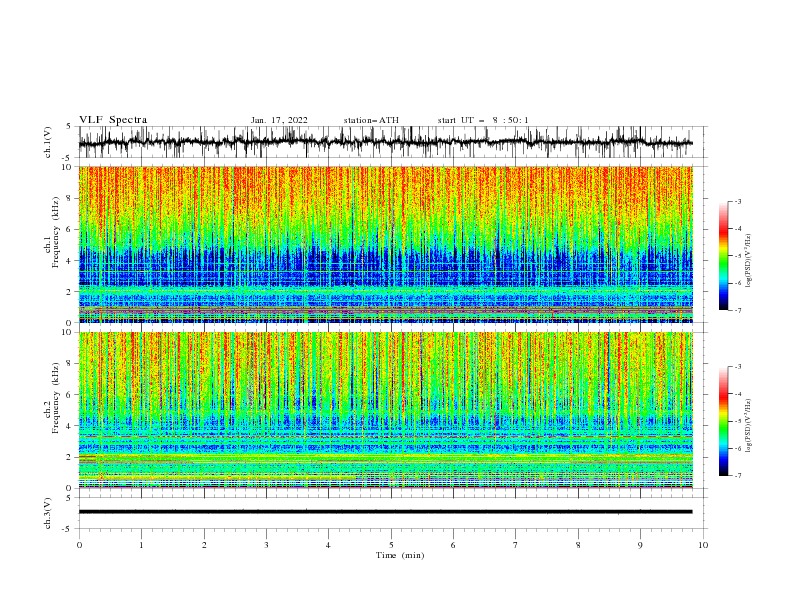This screenshot has height=612, width=792.
Task: Click the "-3" tick on ch.1 colorbar
Action: (x=738, y=201)
